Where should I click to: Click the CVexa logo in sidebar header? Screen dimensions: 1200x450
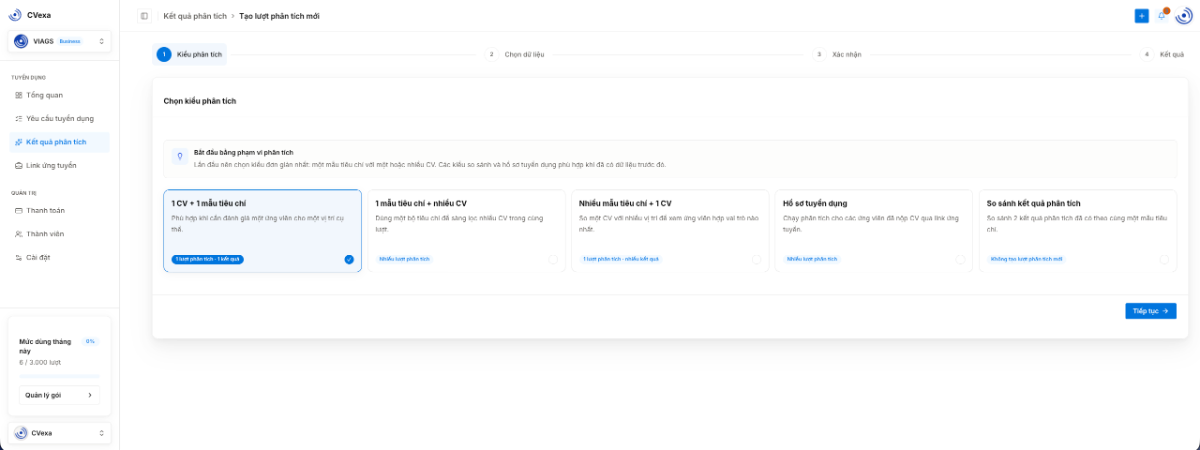[15, 15]
